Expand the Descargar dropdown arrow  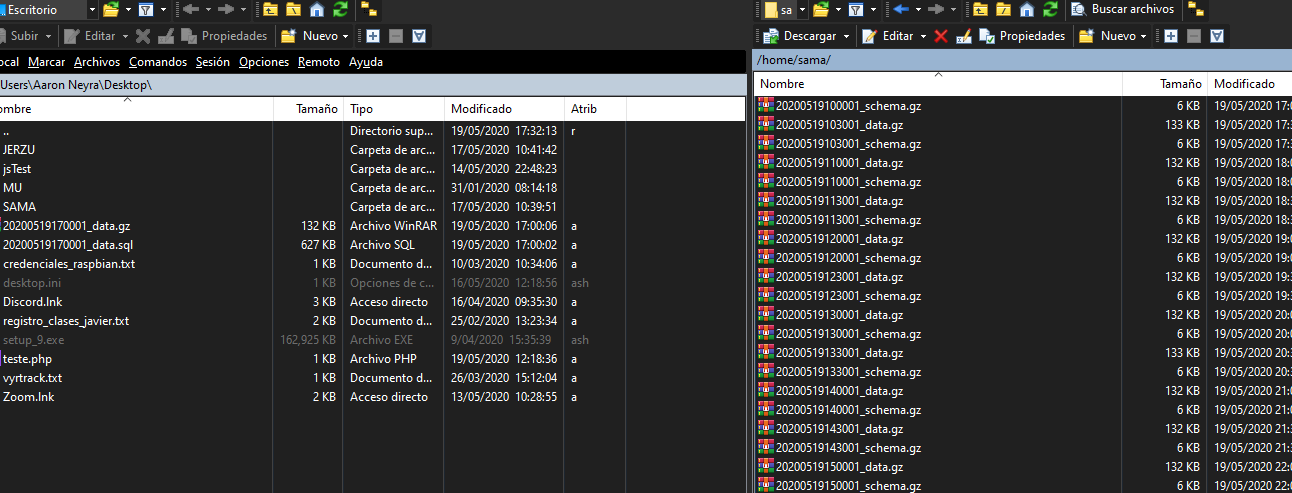click(x=846, y=36)
